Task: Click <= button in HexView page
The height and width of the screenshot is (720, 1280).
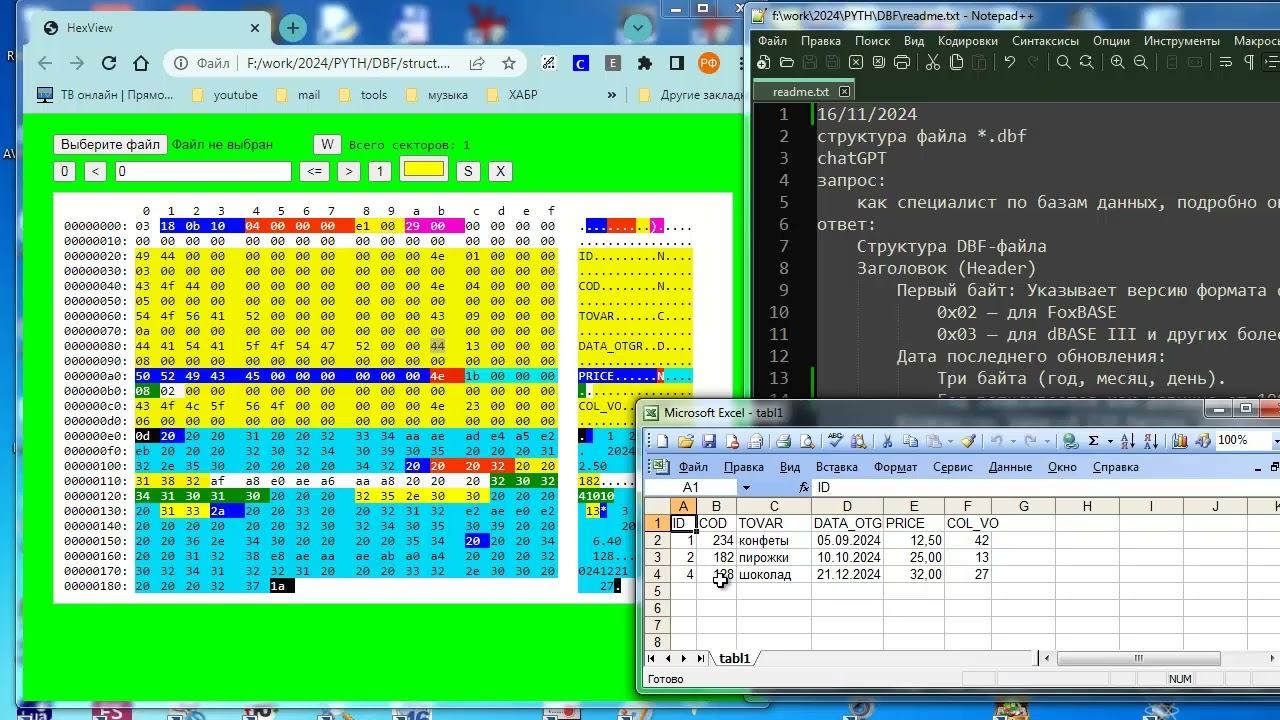Action: [315, 171]
